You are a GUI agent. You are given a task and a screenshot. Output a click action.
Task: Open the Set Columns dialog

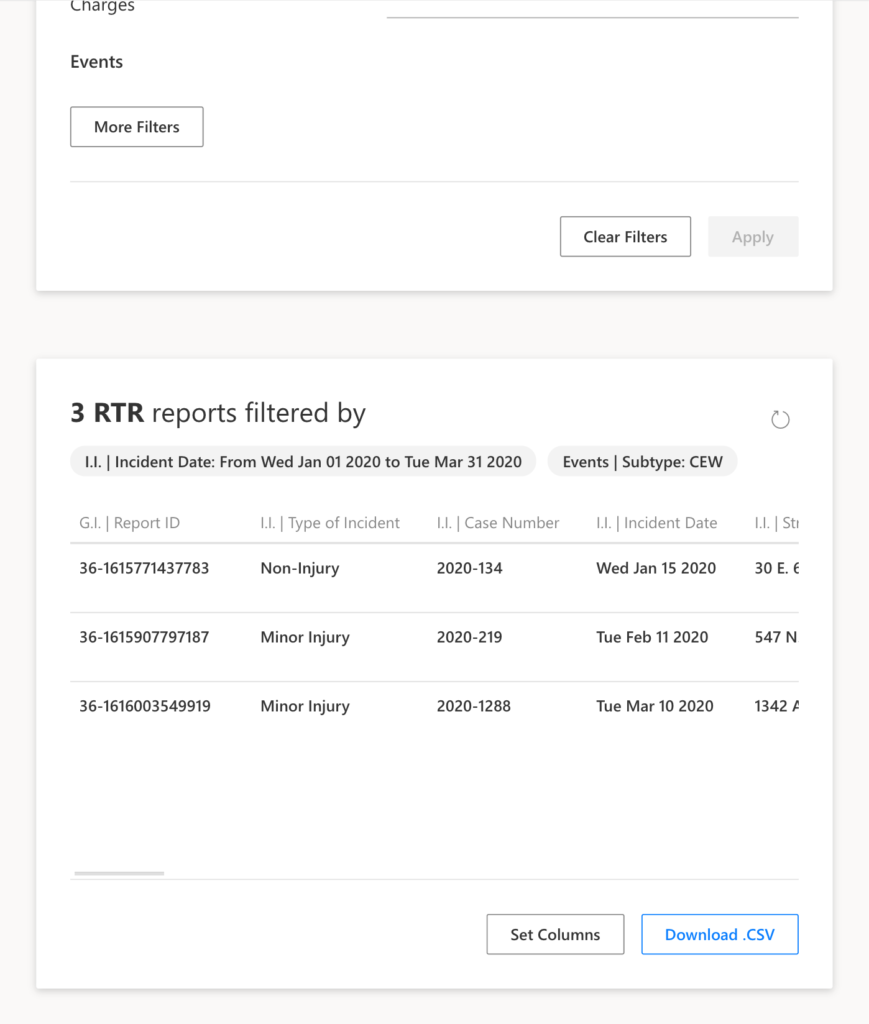click(555, 934)
